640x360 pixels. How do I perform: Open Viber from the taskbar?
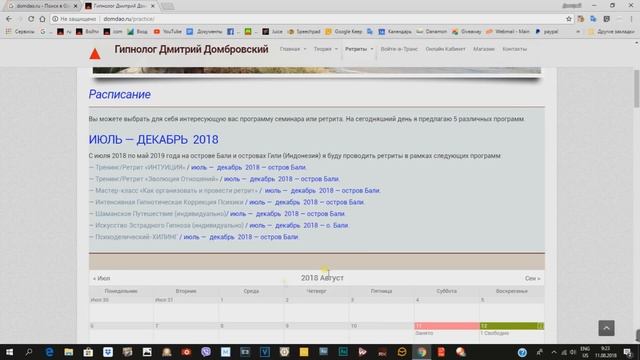pos(206,352)
